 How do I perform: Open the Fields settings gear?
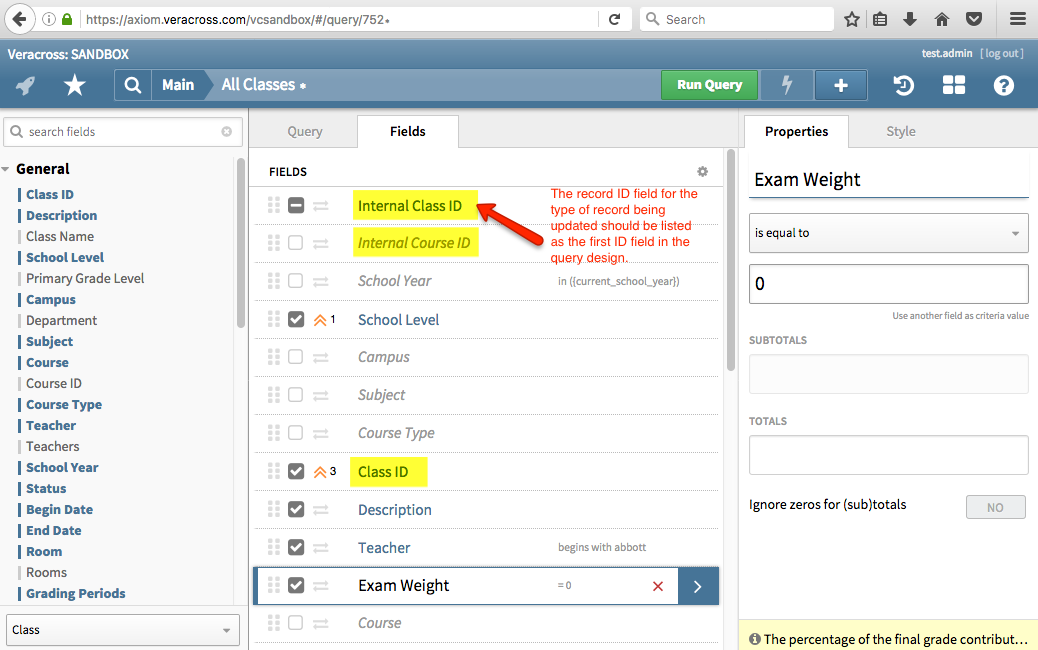click(x=702, y=172)
